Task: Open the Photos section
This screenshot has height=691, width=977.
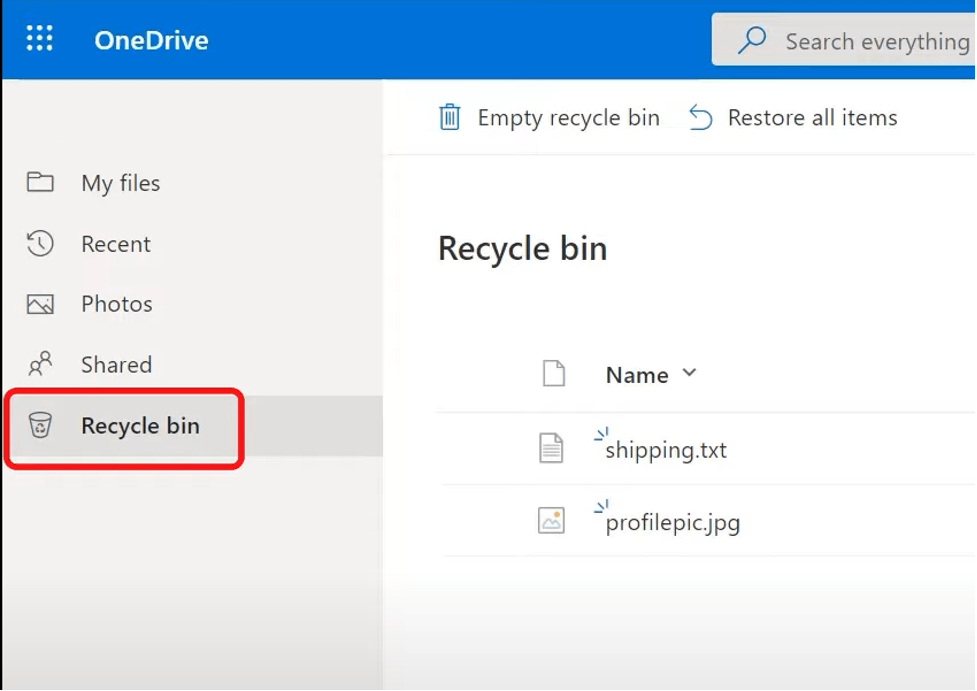Action: [117, 304]
